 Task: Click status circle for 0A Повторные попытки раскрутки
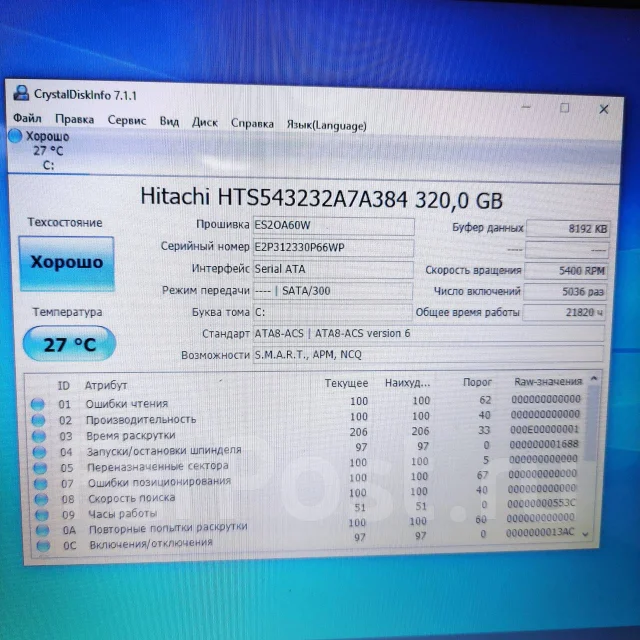pyautogui.click(x=42, y=530)
